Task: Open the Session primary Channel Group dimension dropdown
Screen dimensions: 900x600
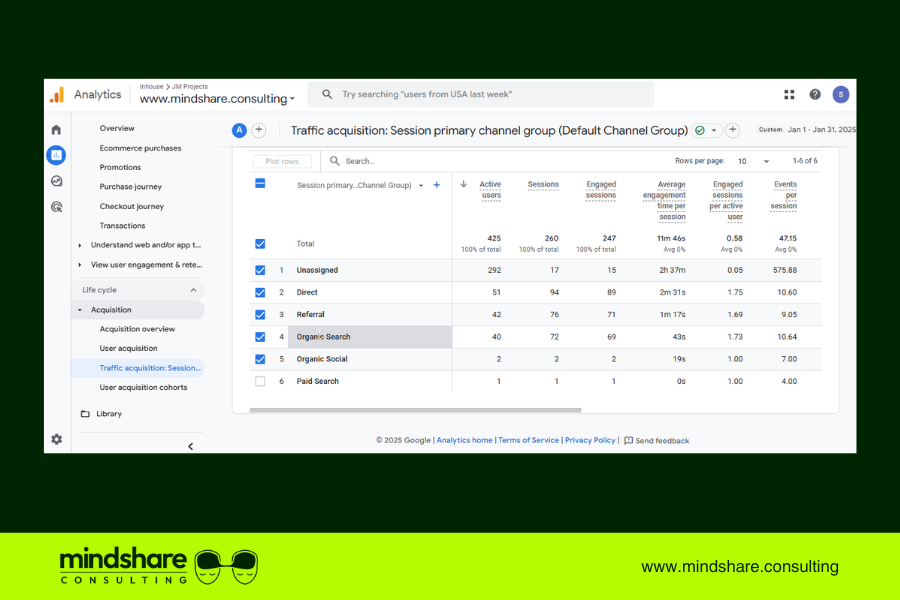Action: 360,185
